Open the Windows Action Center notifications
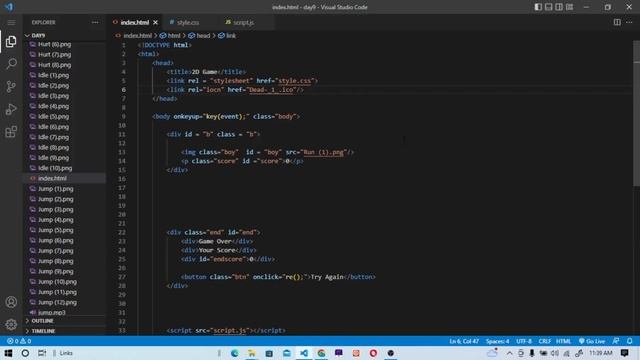 [x=624, y=353]
